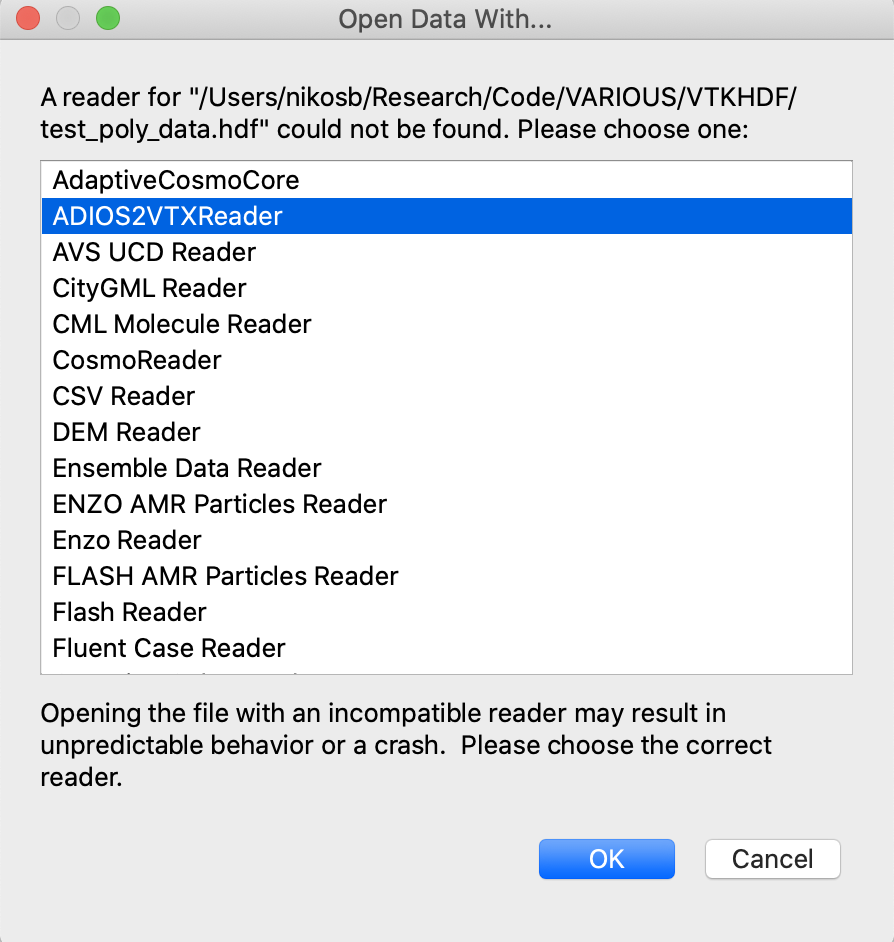Choose the ADIOS2VTXReader entry

[x=168, y=216]
